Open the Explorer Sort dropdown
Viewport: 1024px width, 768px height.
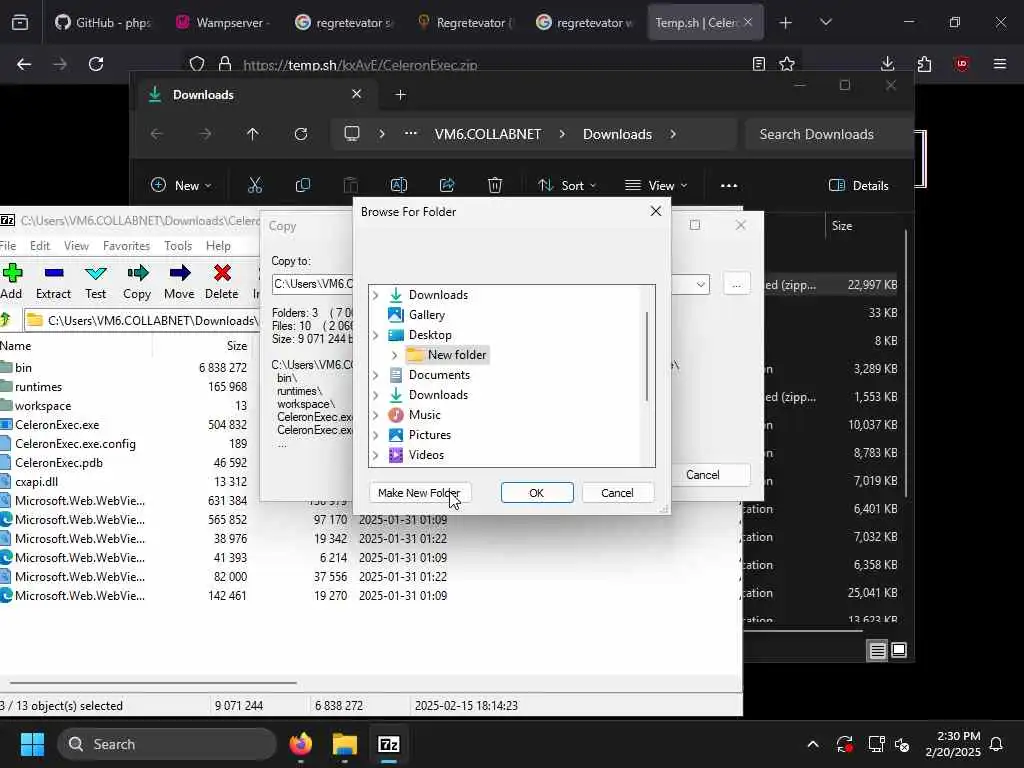567,185
